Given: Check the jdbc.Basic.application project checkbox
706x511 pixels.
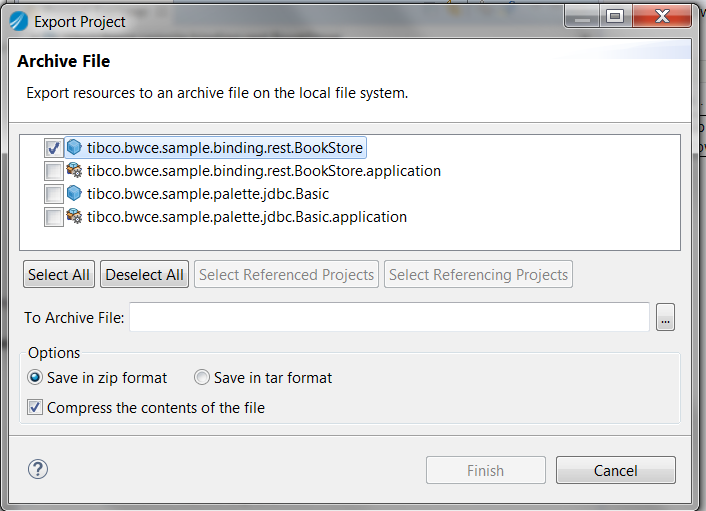Looking at the screenshot, I should (54, 217).
